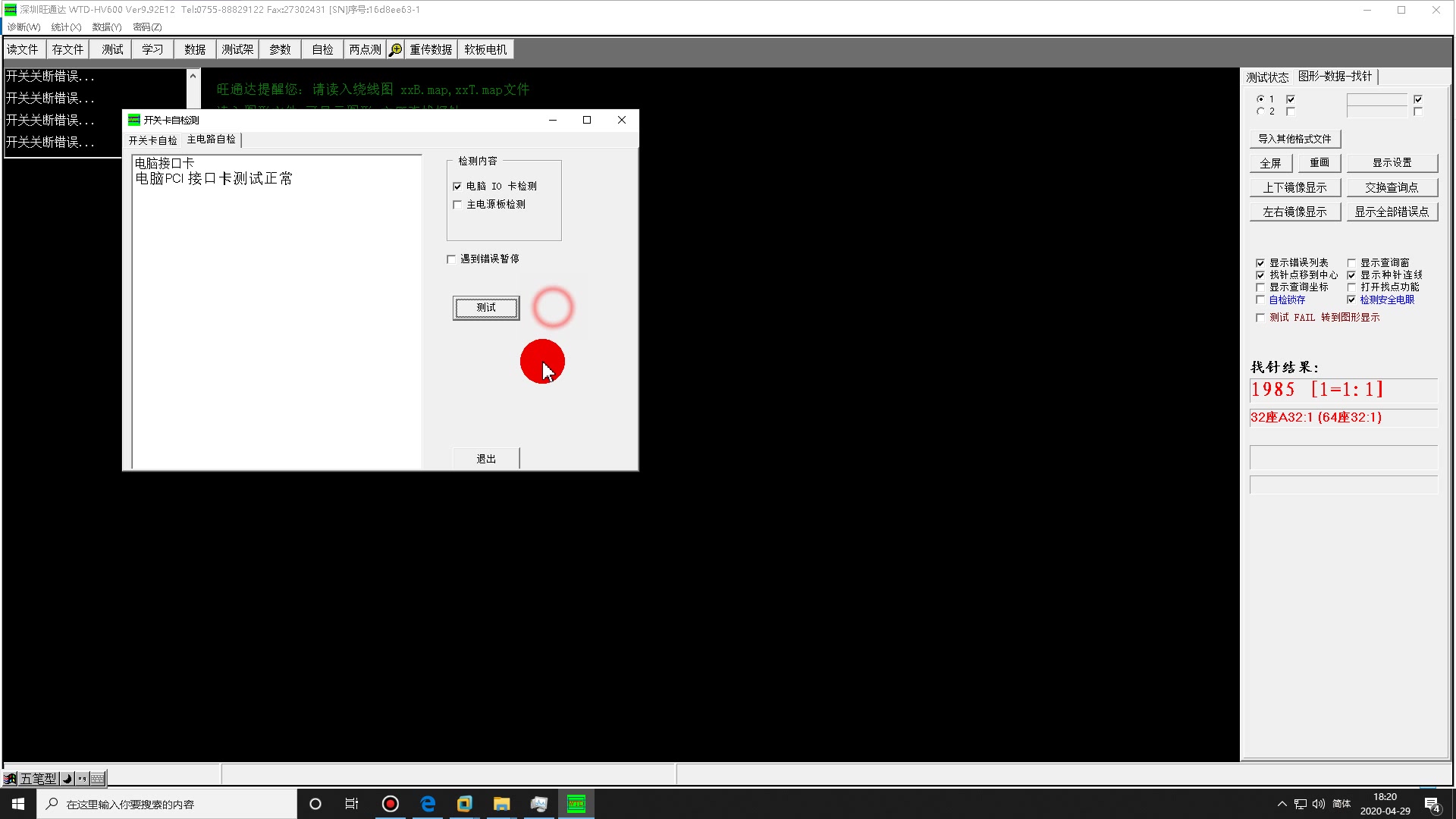
Task: Open the 诊断(W) menu
Action: (24, 27)
